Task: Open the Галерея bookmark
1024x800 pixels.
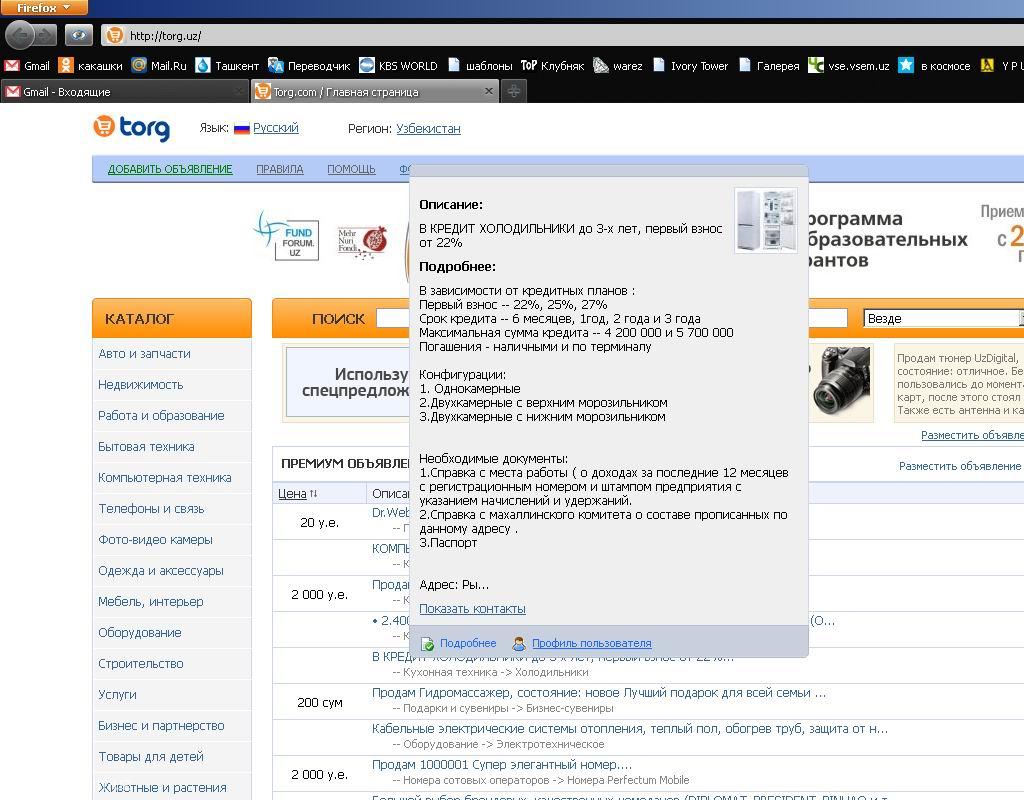Action: [769, 65]
